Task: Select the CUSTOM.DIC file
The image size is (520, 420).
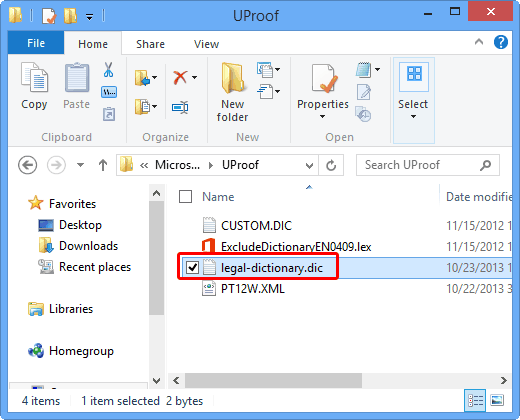Action: click(256, 226)
